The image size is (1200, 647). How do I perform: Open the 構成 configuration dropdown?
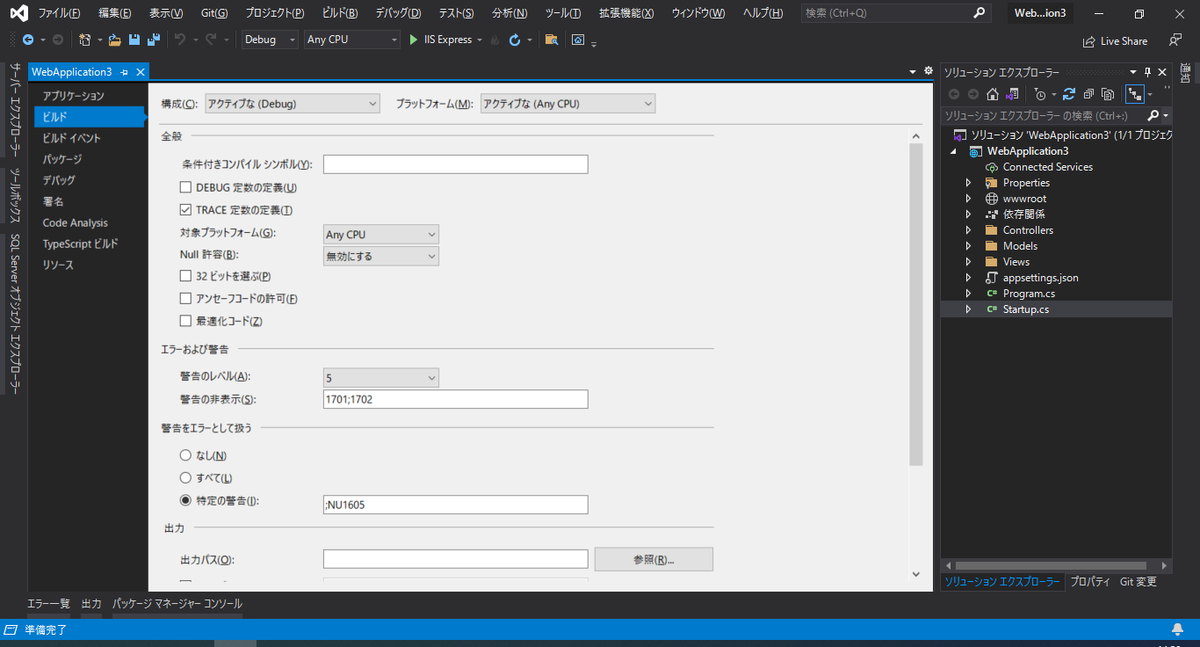pyautogui.click(x=292, y=103)
